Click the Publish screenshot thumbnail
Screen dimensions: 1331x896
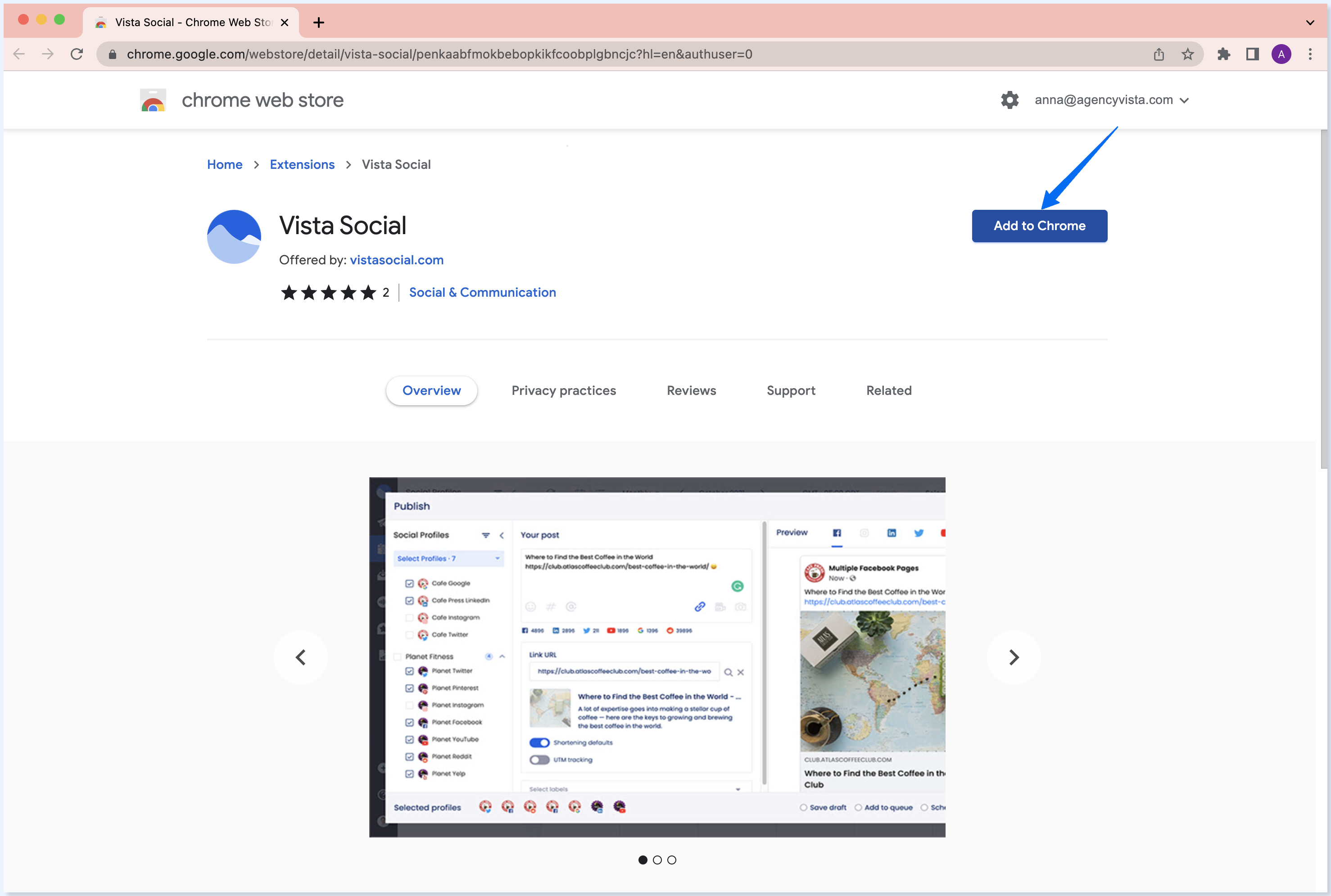[657, 657]
